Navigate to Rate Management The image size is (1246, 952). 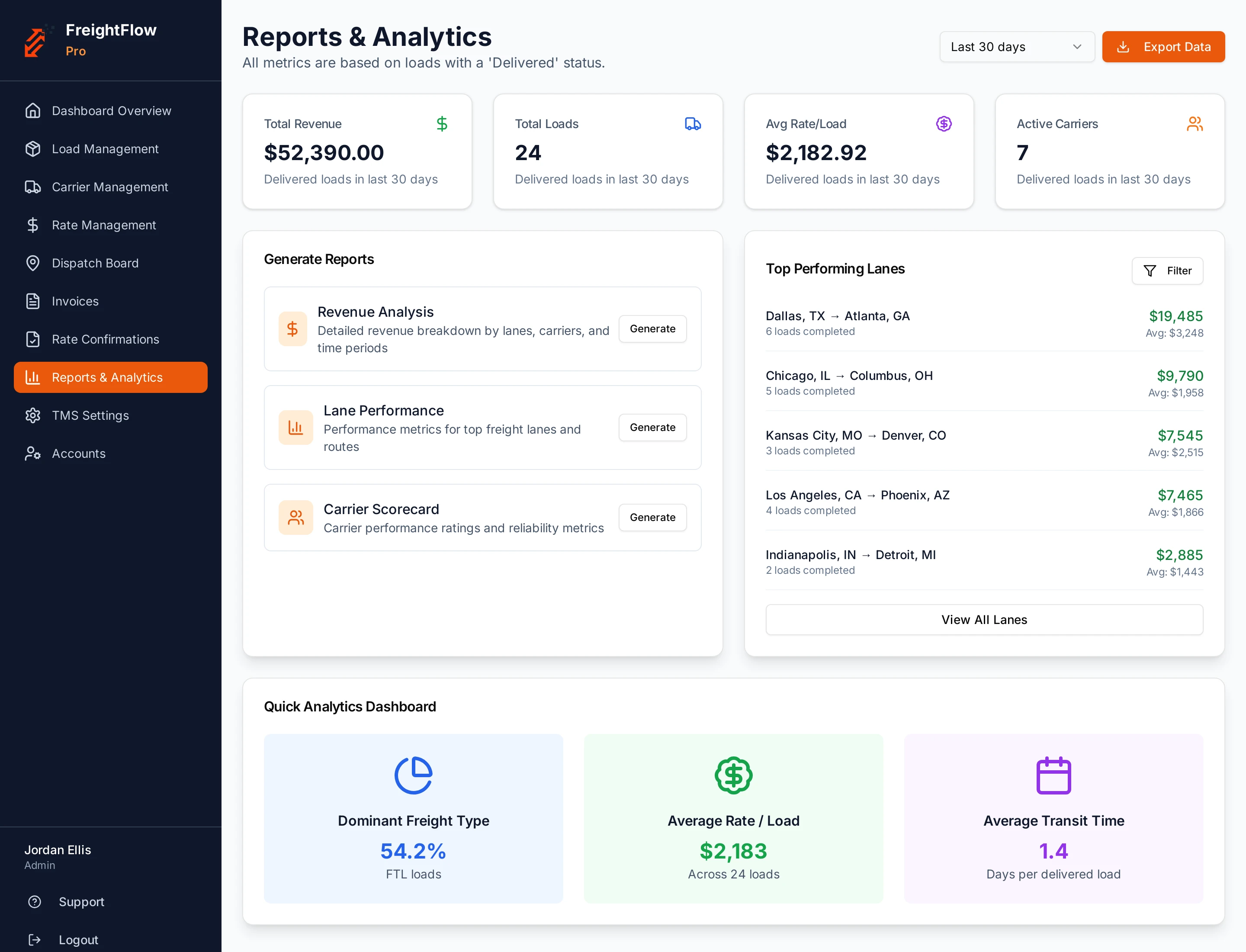click(x=110, y=225)
